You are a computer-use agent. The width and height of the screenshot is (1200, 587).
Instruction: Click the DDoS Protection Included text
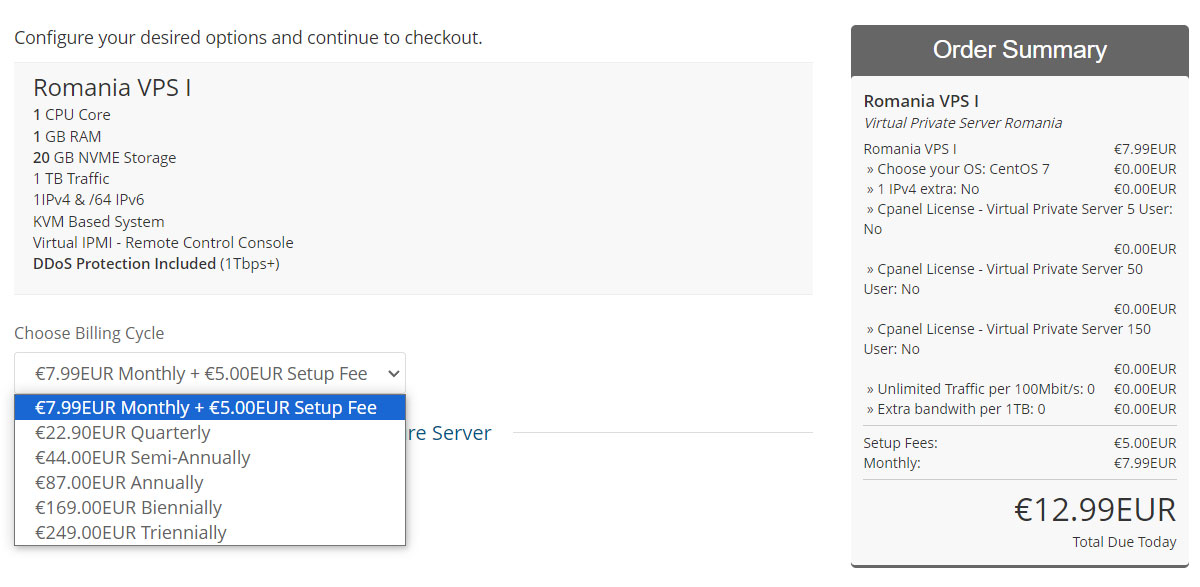pyautogui.click(x=124, y=264)
